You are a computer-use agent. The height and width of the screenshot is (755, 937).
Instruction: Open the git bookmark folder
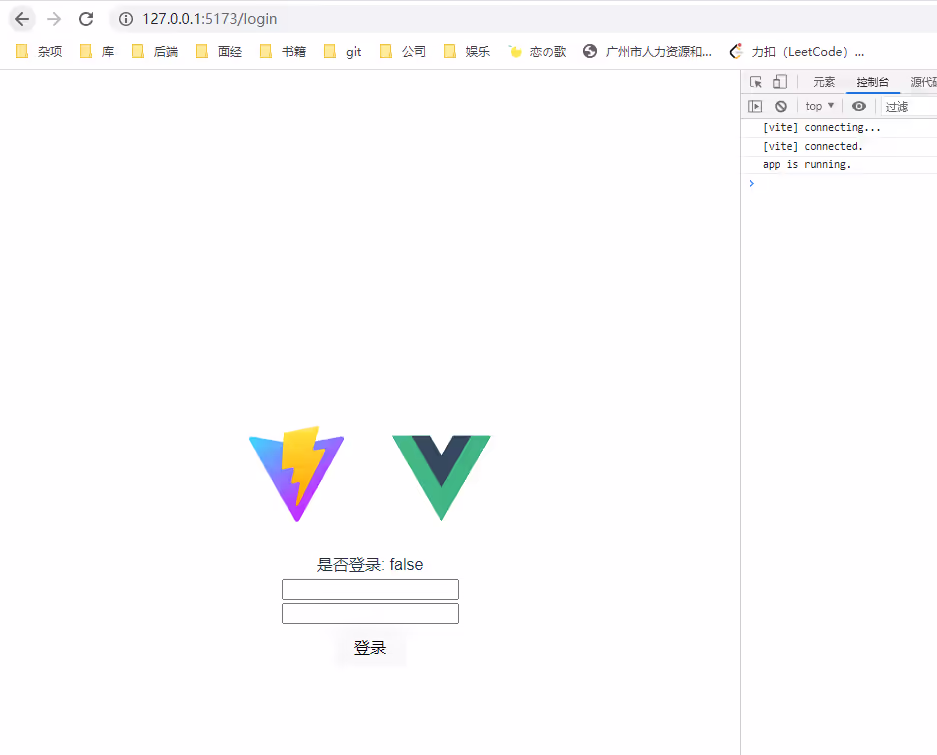[x=342, y=51]
